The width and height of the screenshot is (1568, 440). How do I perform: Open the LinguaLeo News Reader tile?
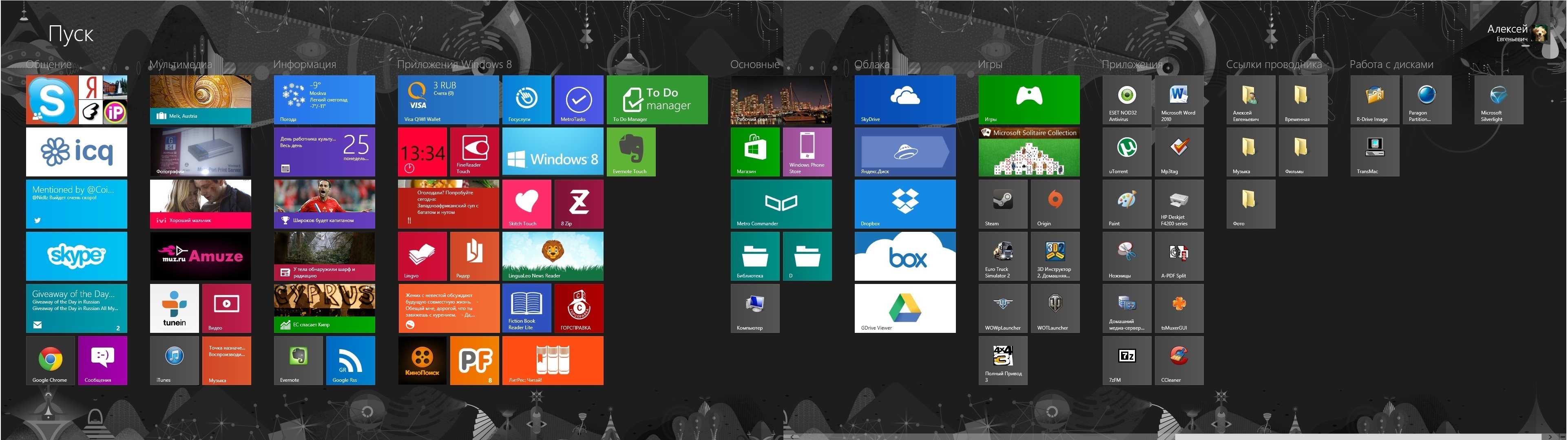(x=553, y=257)
